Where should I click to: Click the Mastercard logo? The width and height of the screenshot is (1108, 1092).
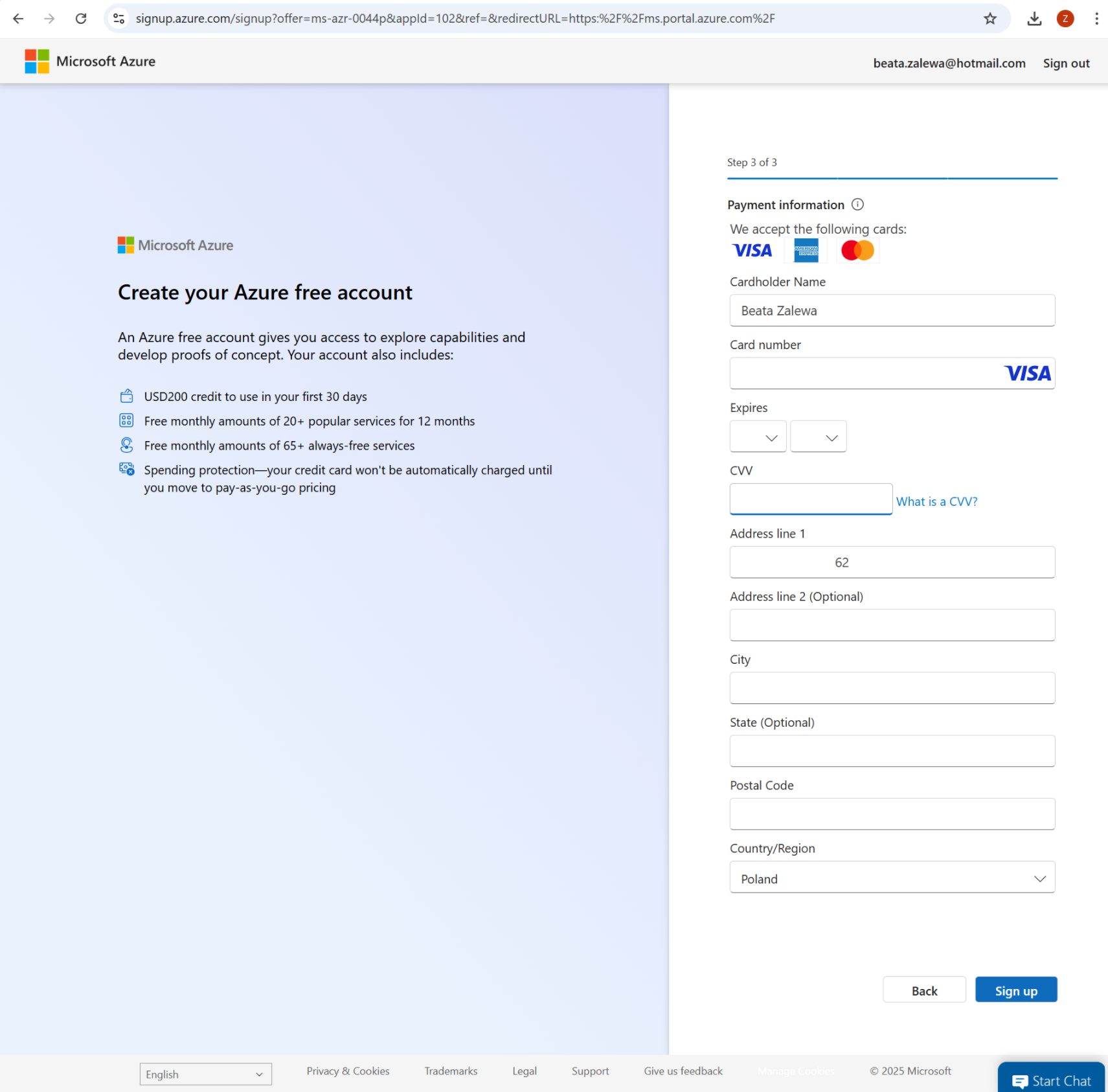tap(857, 250)
